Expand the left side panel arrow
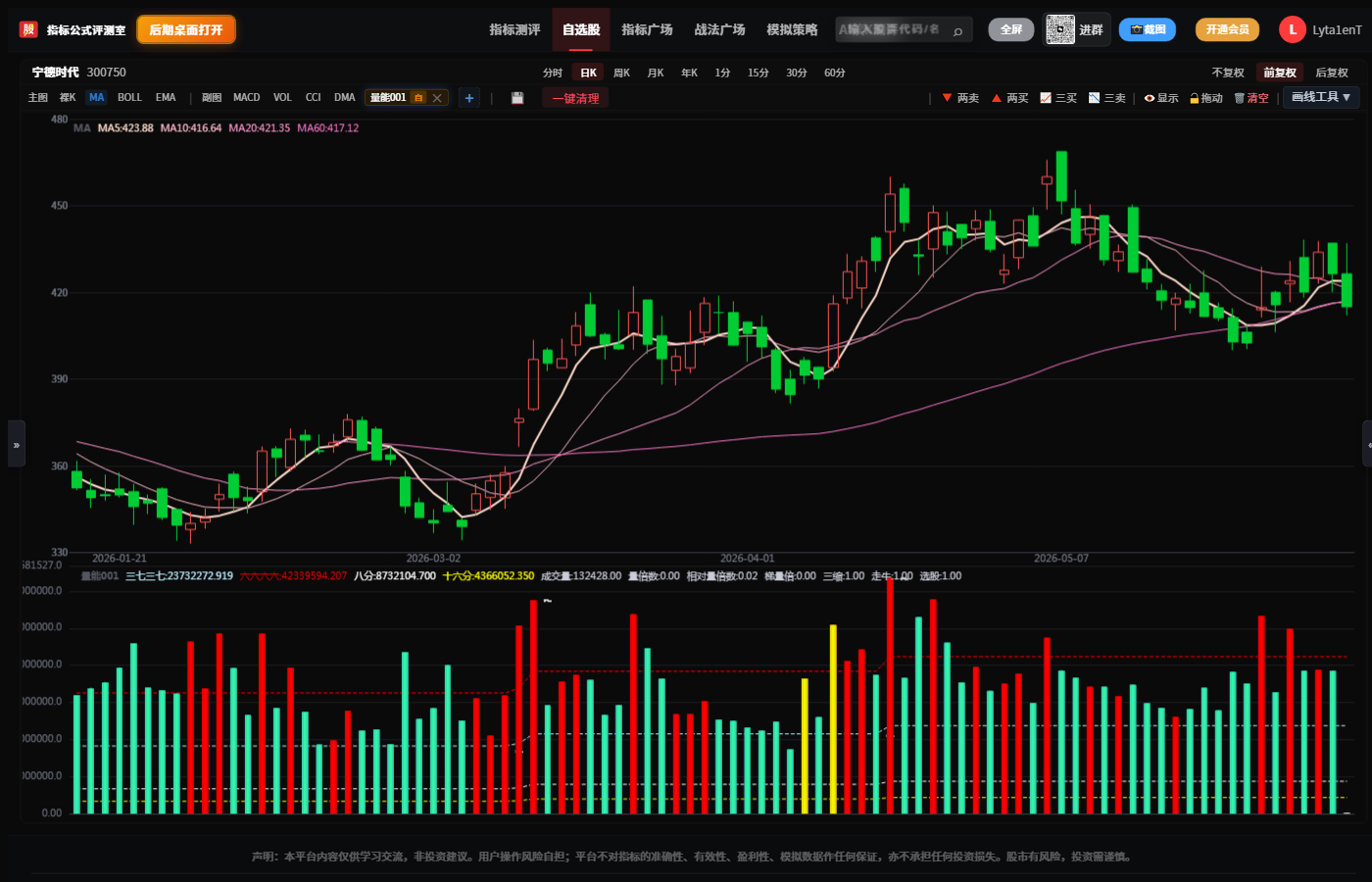 [x=16, y=444]
